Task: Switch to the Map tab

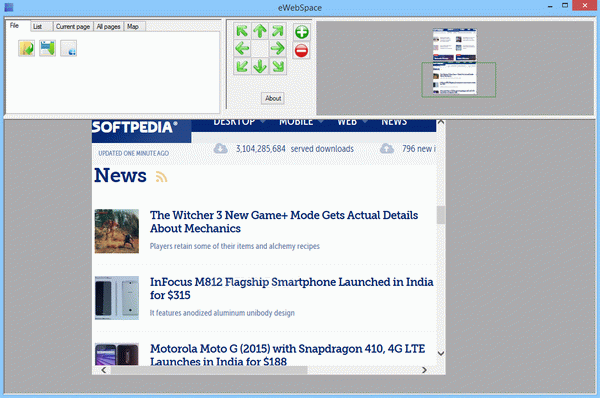Action: [134, 26]
